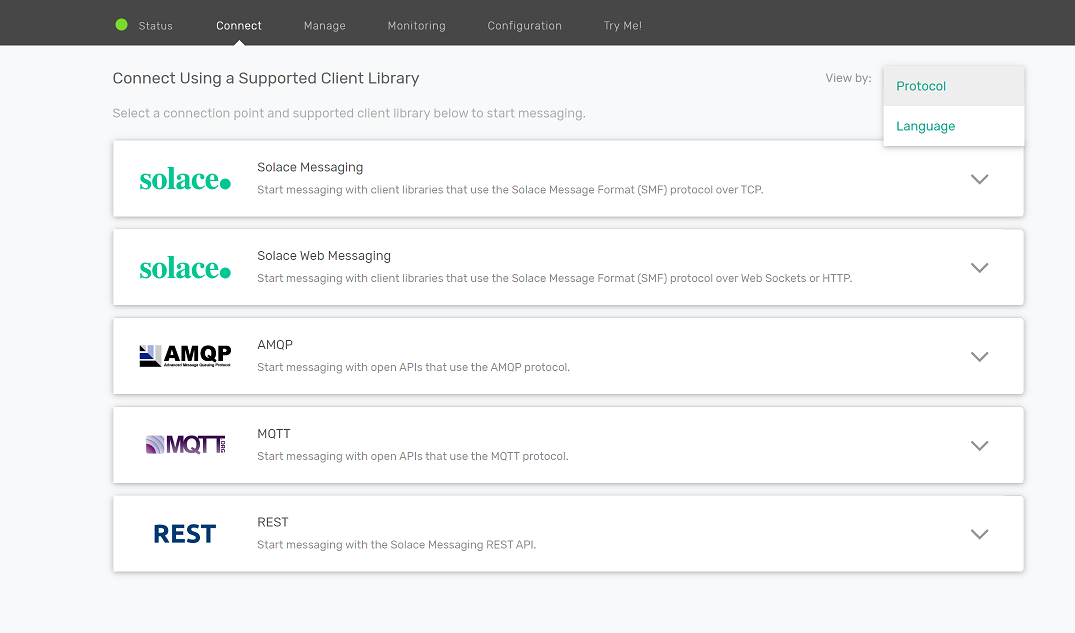Choose Language in View by dropdown
Image resolution: width=1075 pixels, height=633 pixels.
coord(925,126)
